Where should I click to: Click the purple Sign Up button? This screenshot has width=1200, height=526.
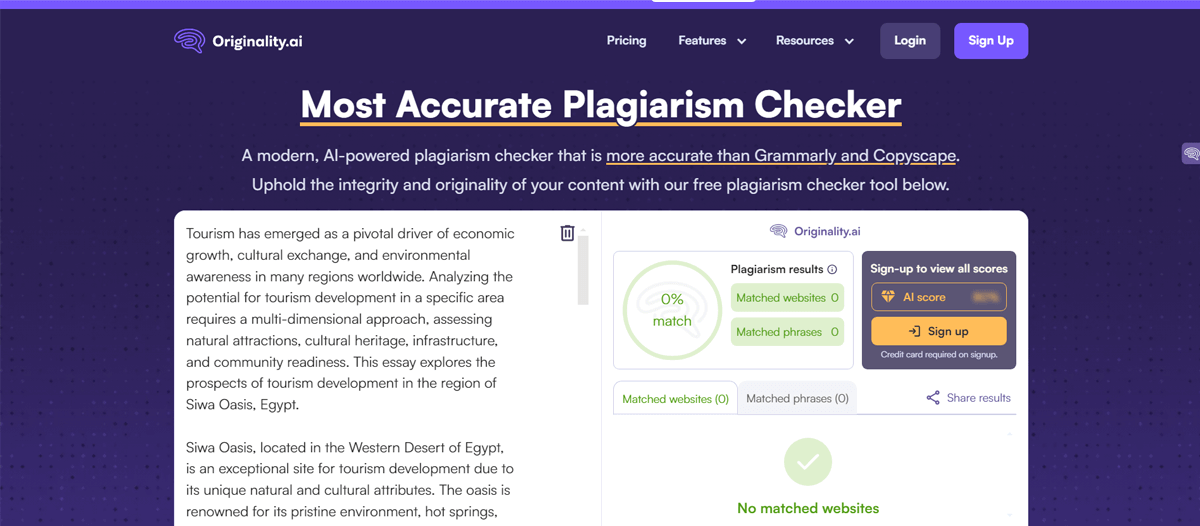(x=990, y=41)
